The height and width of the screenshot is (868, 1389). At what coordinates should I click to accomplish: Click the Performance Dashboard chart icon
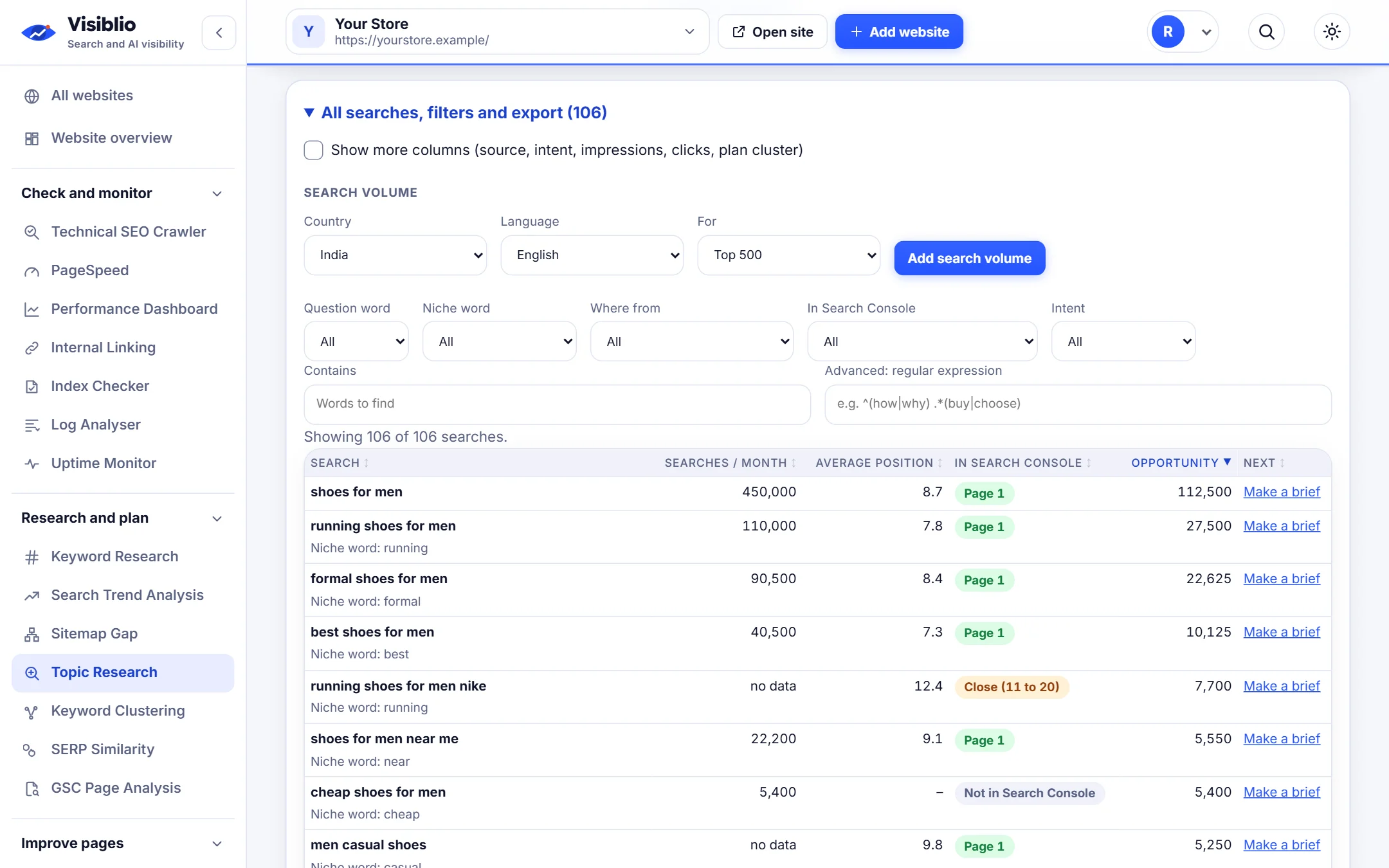tap(32, 309)
